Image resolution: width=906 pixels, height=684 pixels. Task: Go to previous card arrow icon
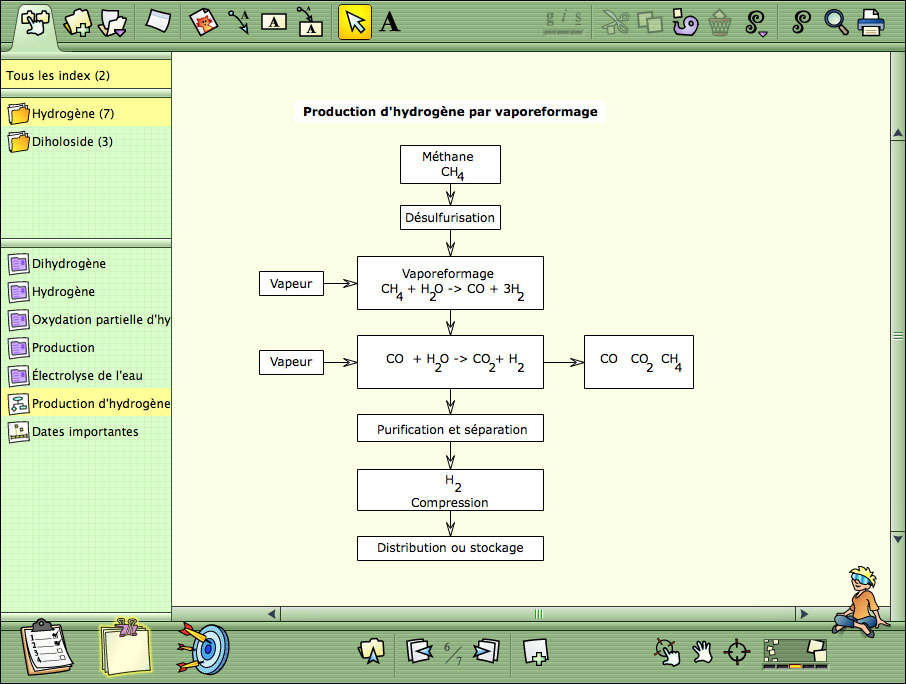tap(419, 651)
